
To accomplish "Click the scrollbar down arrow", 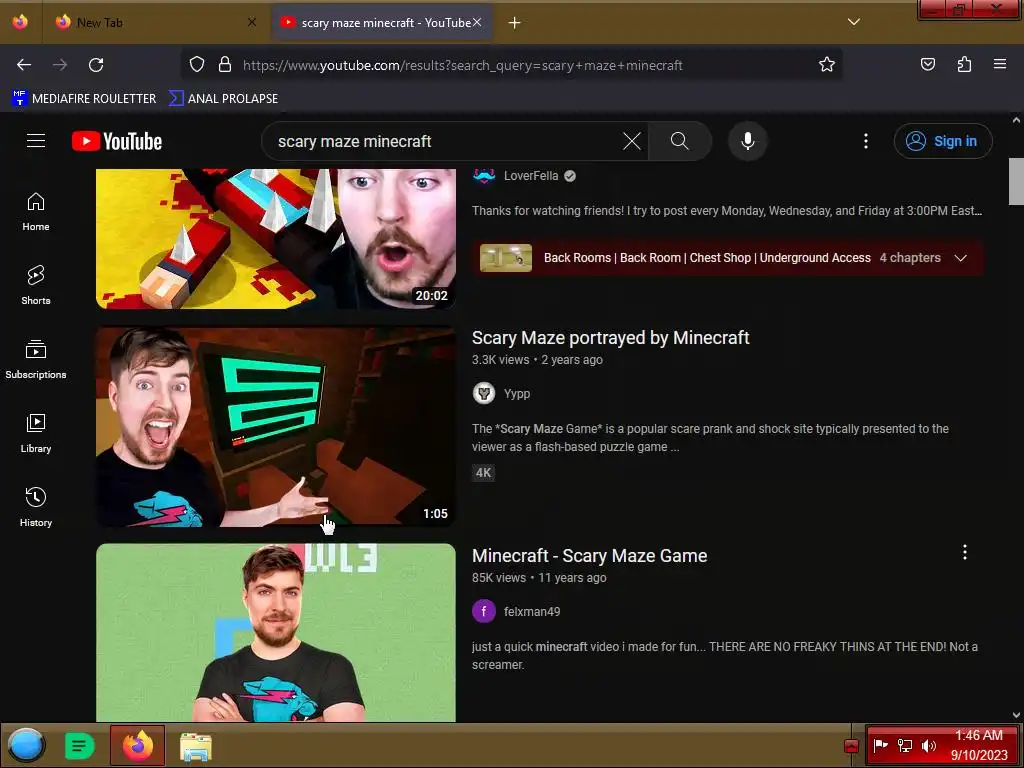I will pyautogui.click(x=1016, y=715).
